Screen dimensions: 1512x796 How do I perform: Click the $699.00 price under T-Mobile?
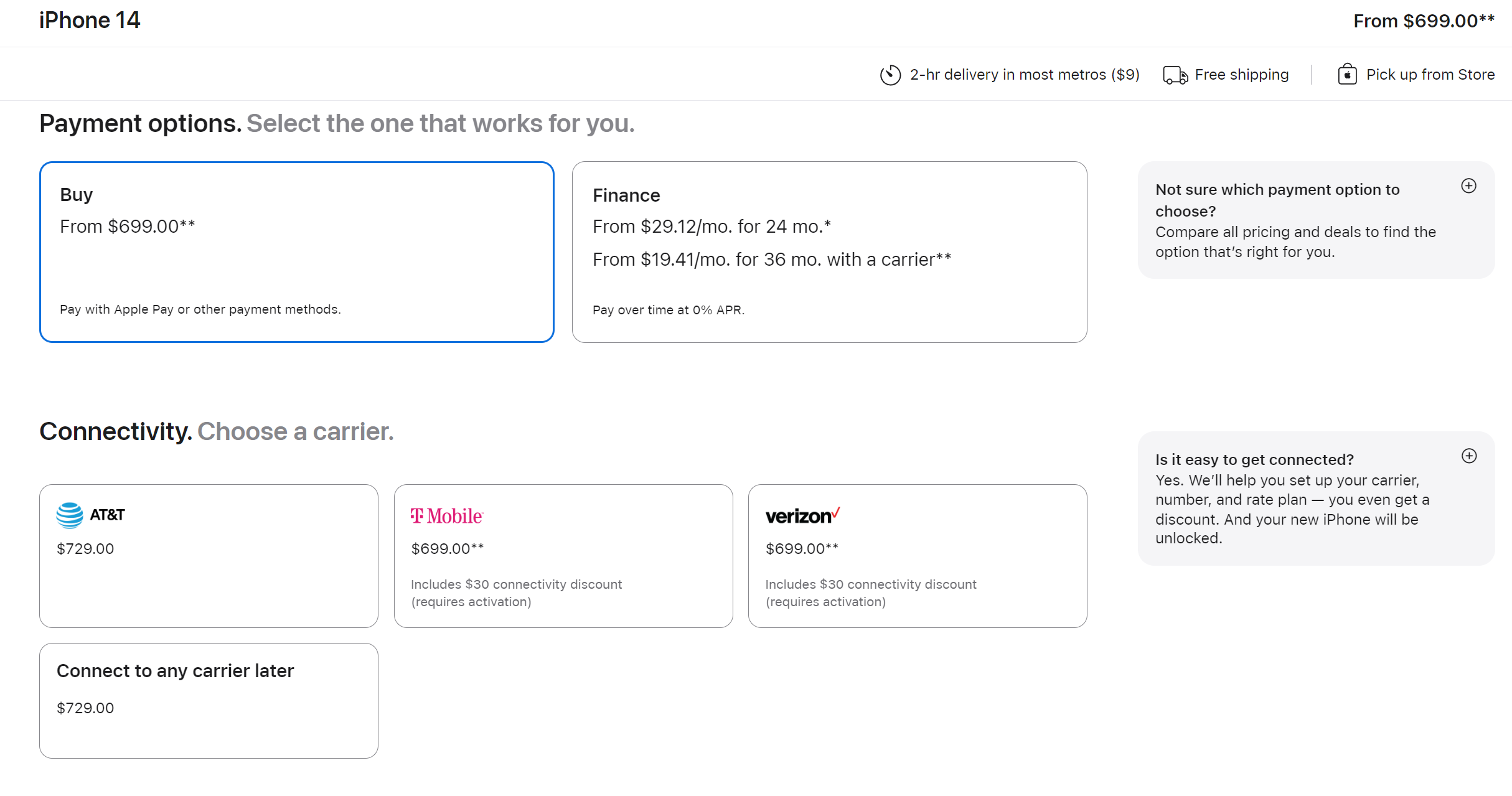tap(448, 549)
